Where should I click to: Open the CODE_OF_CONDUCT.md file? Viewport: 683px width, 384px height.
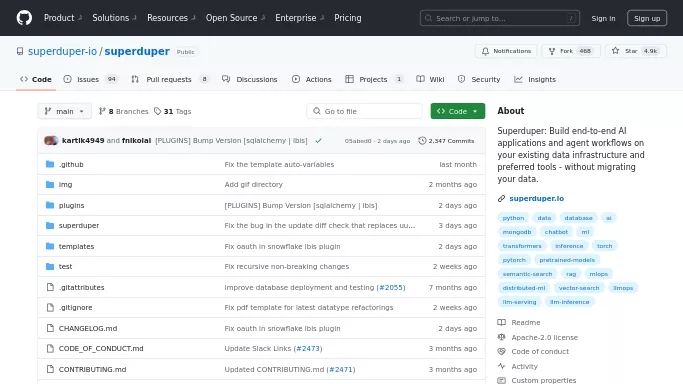101,348
